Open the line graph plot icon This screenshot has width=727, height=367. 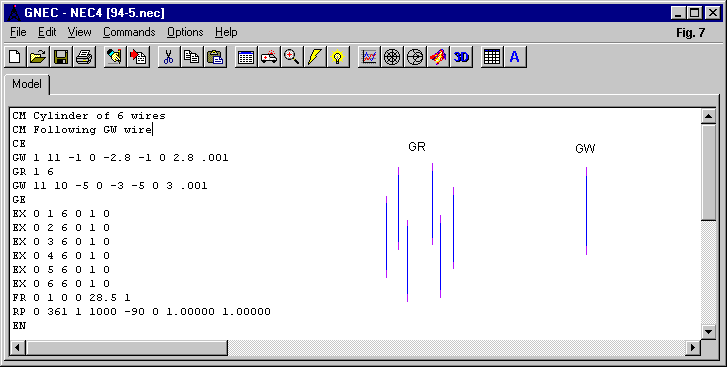[369, 57]
